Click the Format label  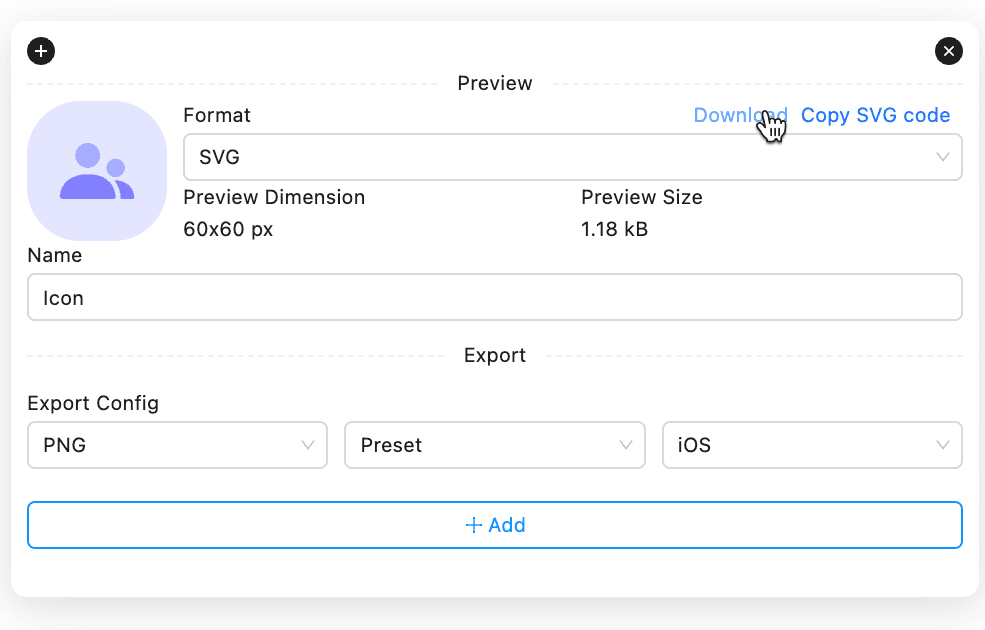point(217,115)
